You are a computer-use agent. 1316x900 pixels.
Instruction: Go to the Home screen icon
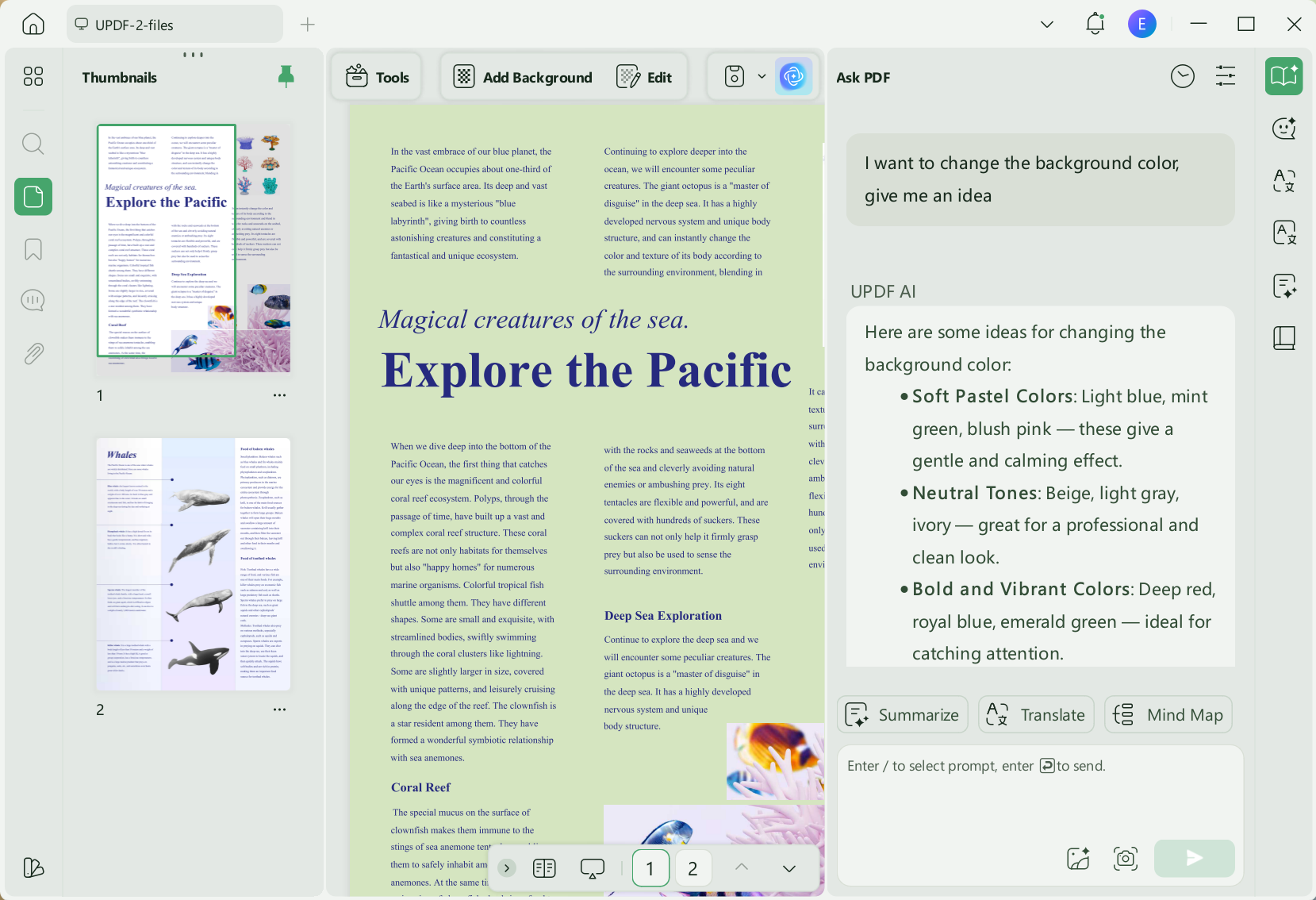33,24
